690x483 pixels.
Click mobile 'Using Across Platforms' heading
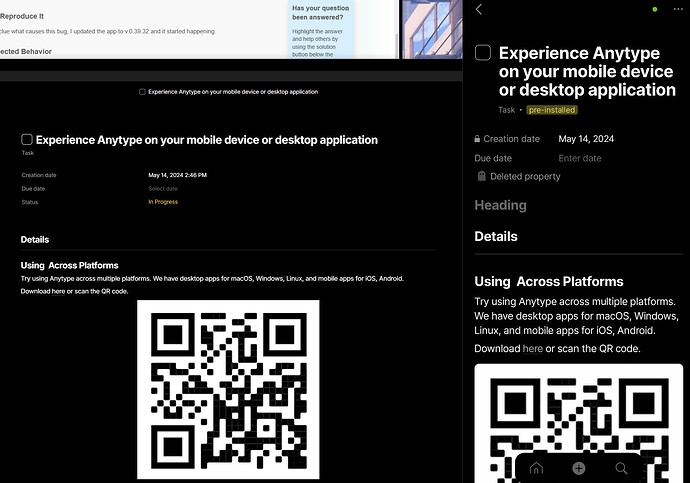pos(549,281)
